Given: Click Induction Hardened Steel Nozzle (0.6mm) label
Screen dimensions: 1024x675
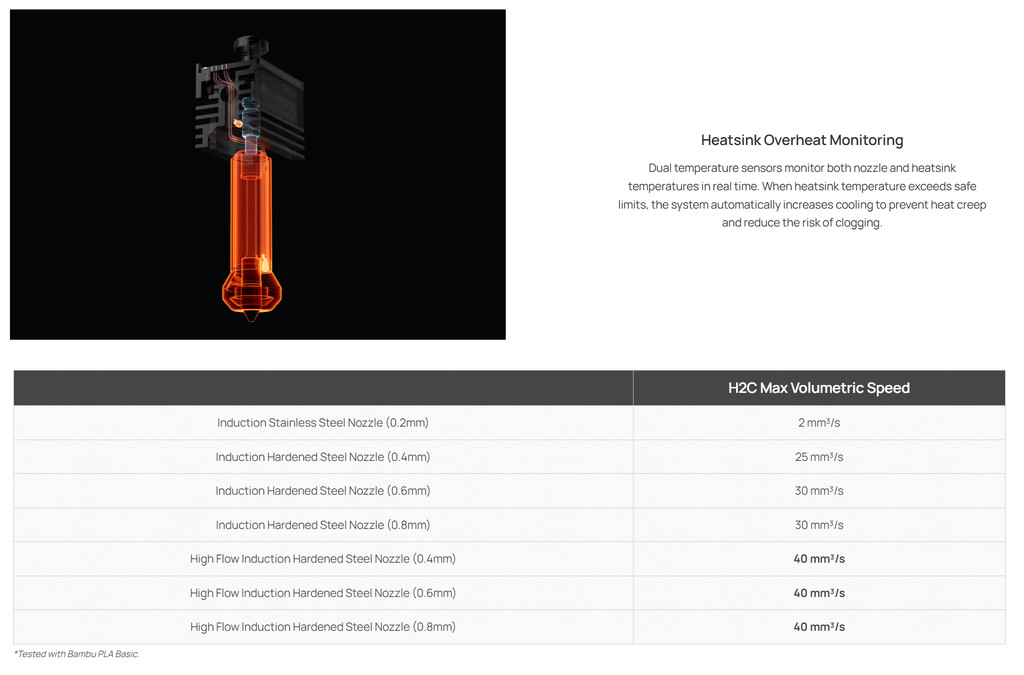Looking at the screenshot, I should click(x=322, y=491).
